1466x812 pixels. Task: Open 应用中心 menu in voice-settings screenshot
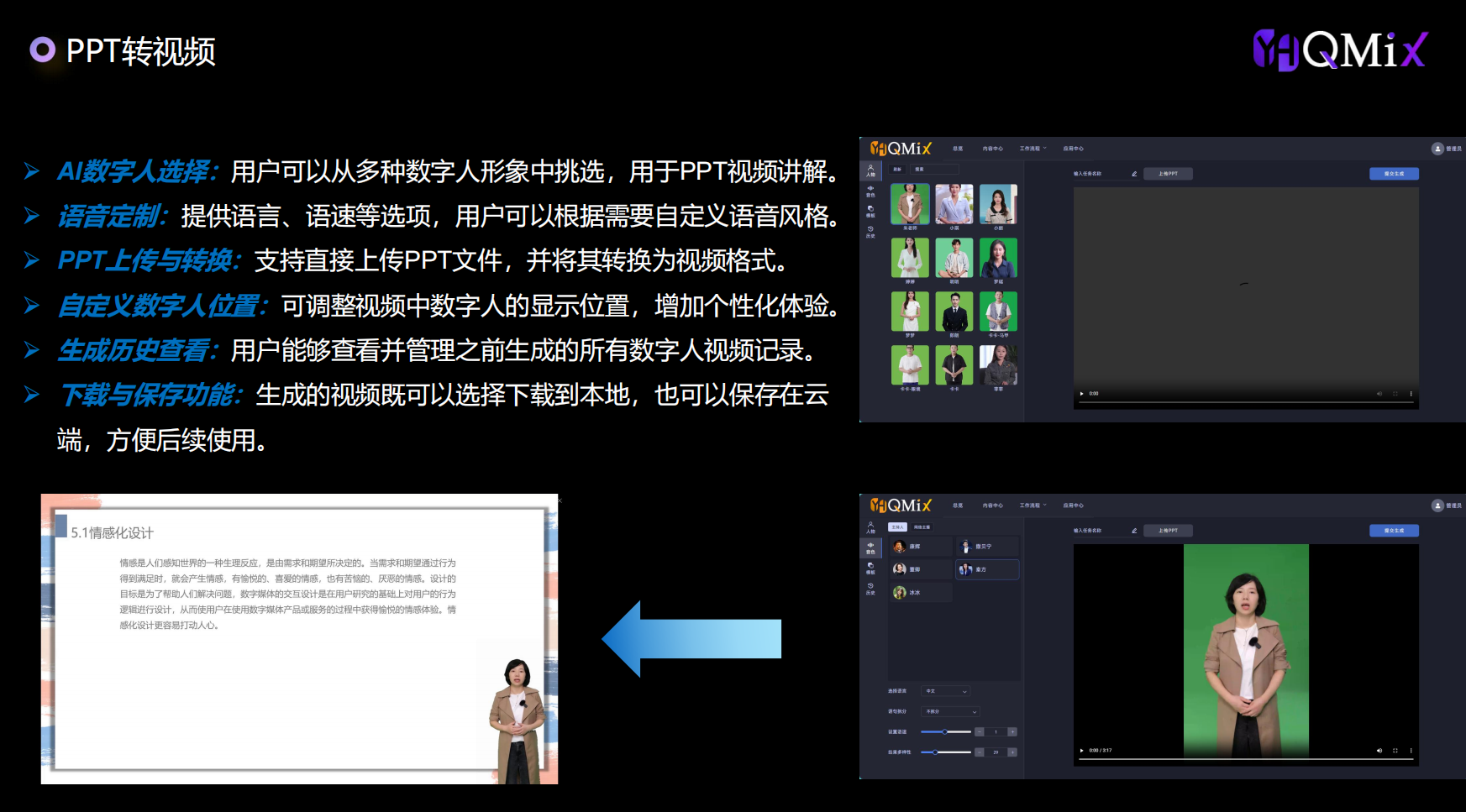point(1073,506)
